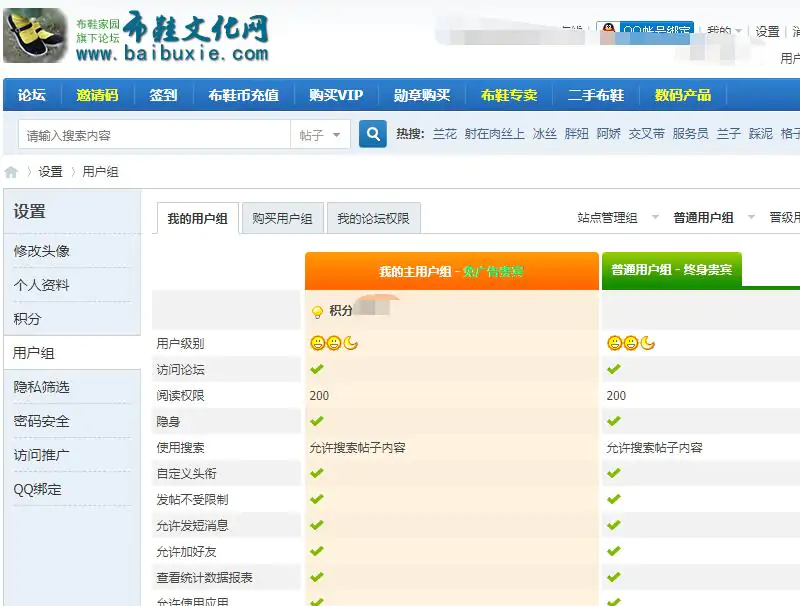Search hot keyword 阿娇
800x606 pixels.
coord(609,134)
